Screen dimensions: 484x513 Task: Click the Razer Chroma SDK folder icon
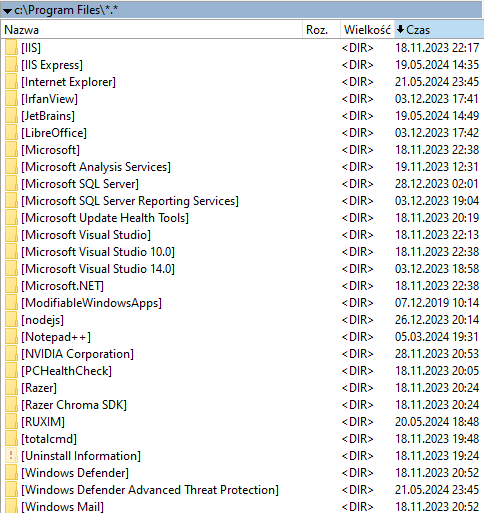pyautogui.click(x=11, y=405)
